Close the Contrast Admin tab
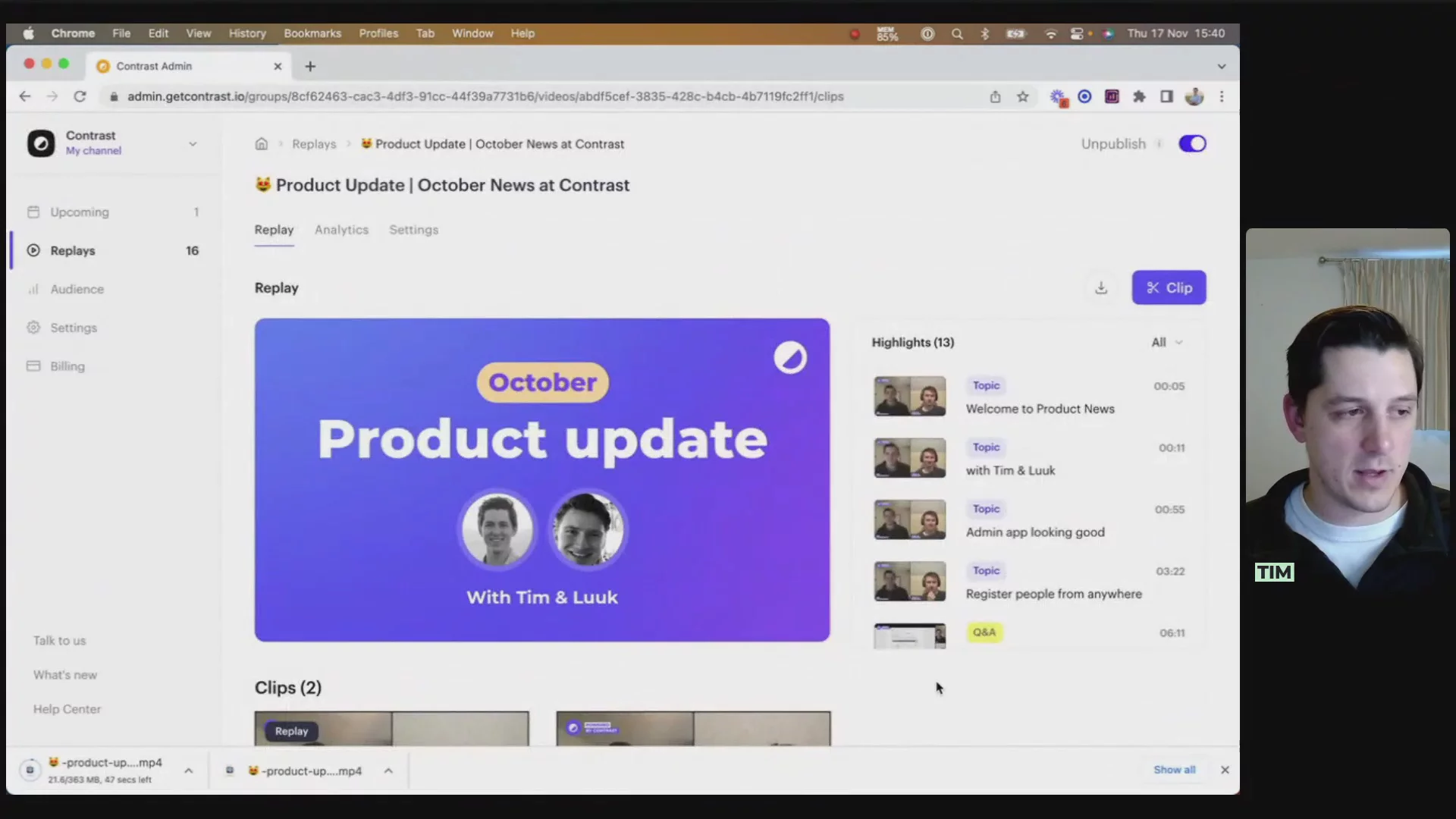The height and width of the screenshot is (819, 1456). (278, 66)
